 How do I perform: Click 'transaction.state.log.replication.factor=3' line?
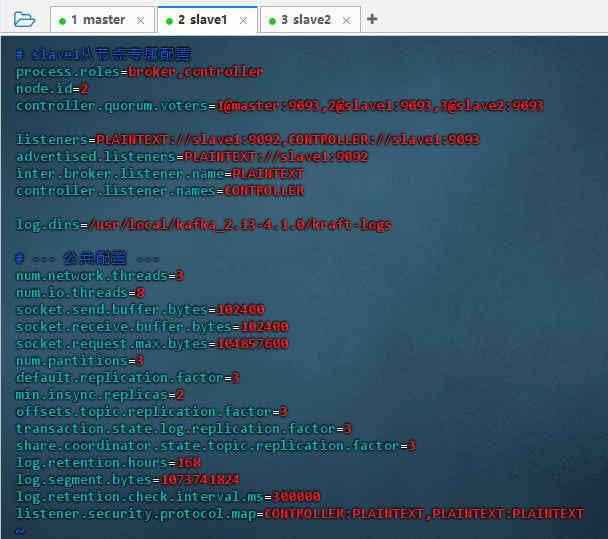point(183,429)
